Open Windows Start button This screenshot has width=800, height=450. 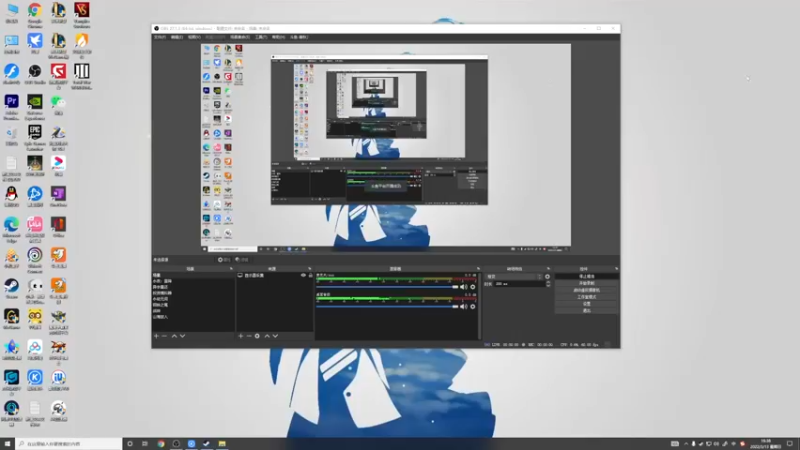[x=7, y=444]
